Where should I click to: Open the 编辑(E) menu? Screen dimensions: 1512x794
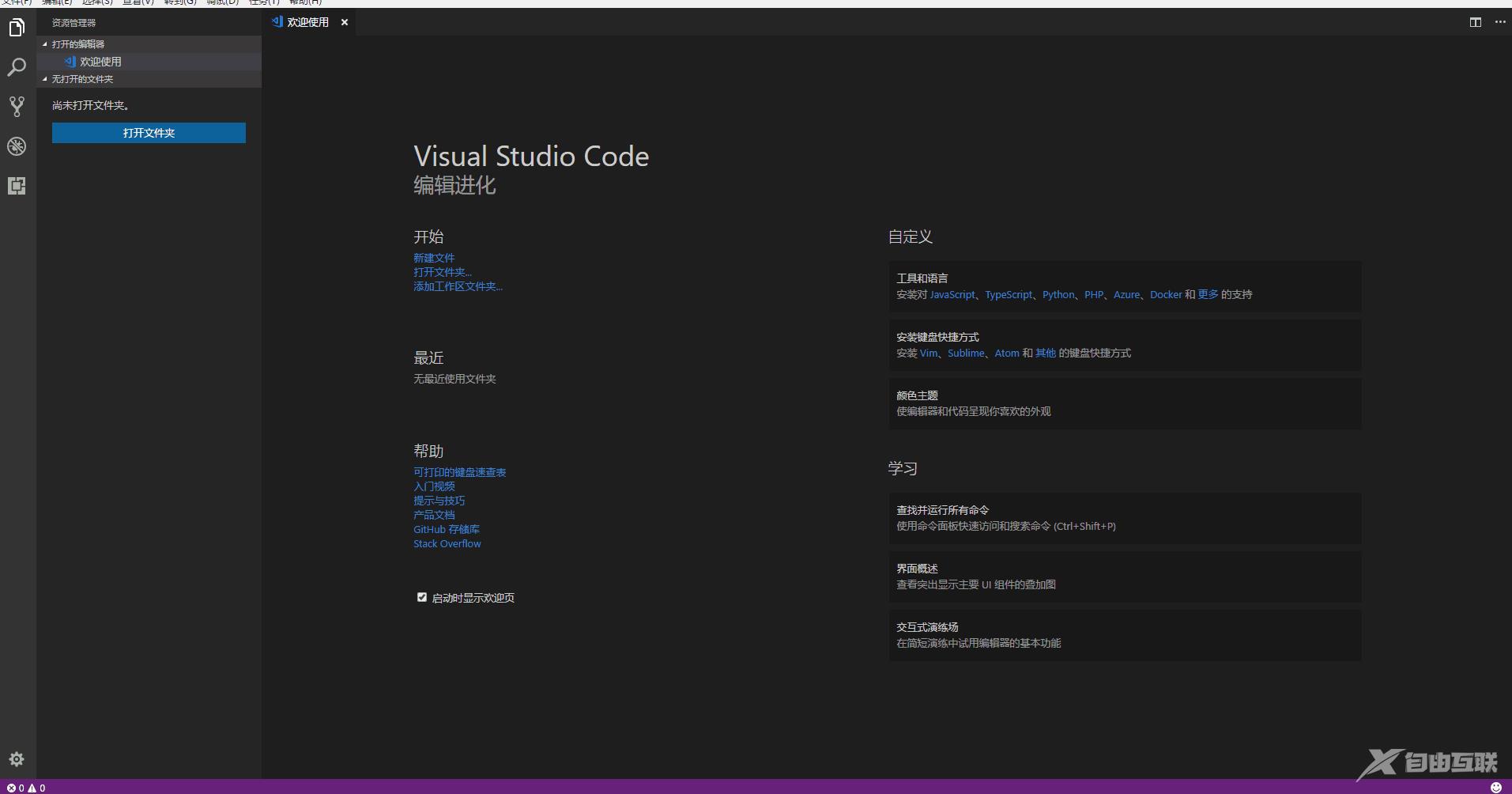[x=57, y=2]
